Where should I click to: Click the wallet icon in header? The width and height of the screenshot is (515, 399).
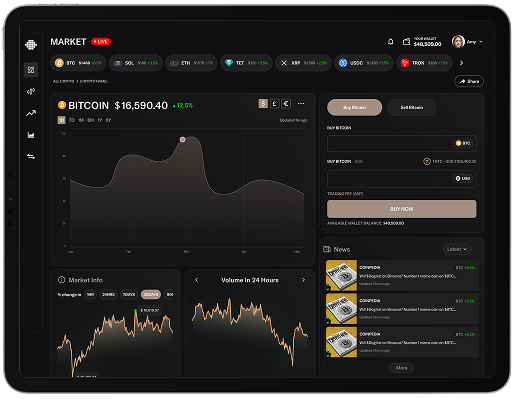(x=406, y=42)
